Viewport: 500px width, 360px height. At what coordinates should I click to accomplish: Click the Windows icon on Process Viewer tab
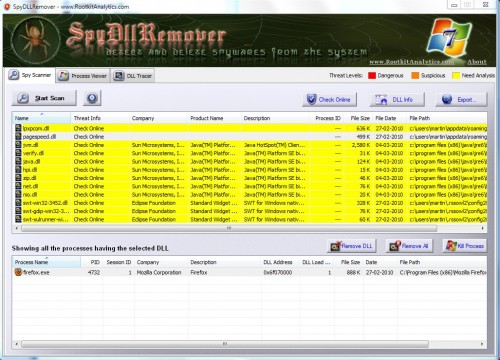[x=63, y=76]
